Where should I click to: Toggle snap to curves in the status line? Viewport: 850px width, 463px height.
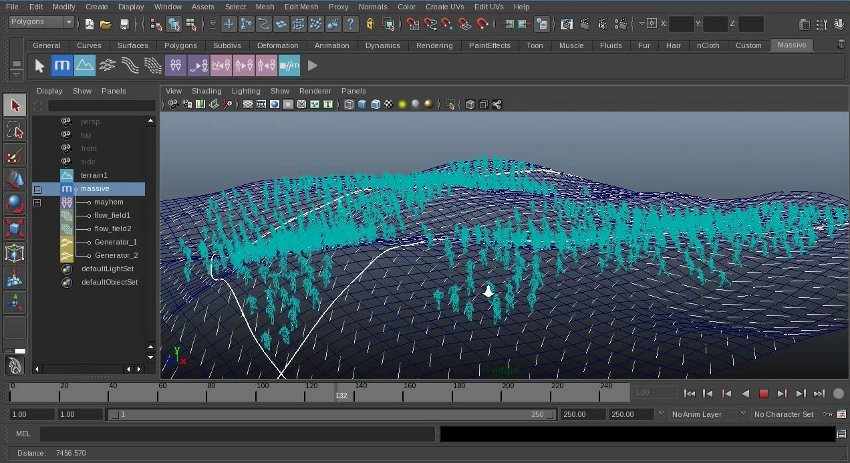pos(430,23)
